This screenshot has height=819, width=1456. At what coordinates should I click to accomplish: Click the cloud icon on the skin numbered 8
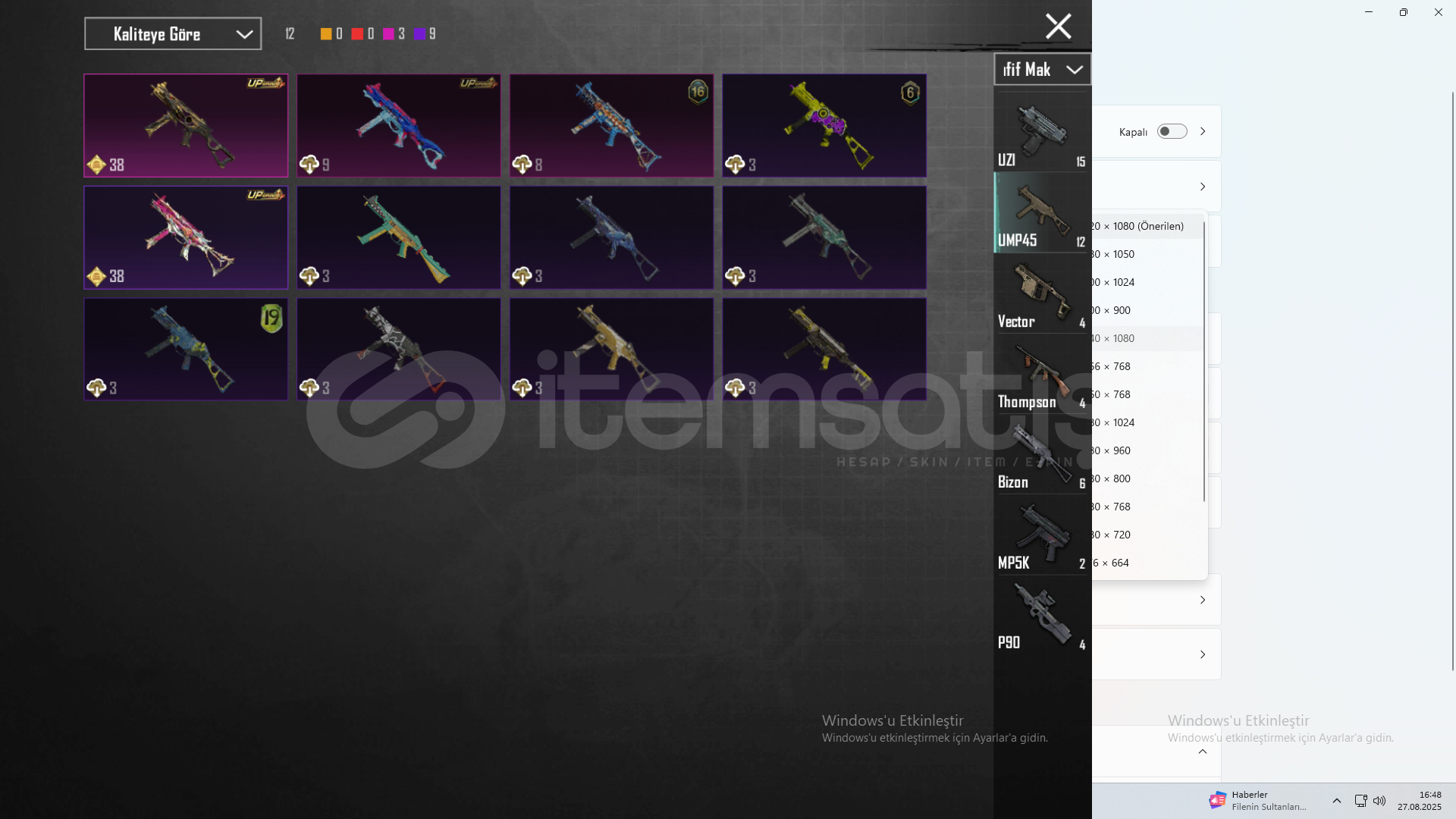522,164
